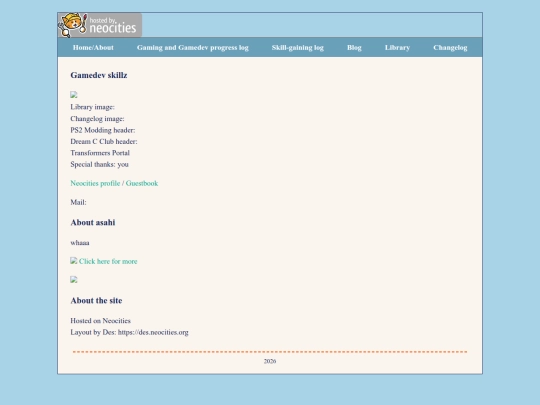This screenshot has height=405, width=540.
Task: Click the About the site heading
Action: [96, 301]
